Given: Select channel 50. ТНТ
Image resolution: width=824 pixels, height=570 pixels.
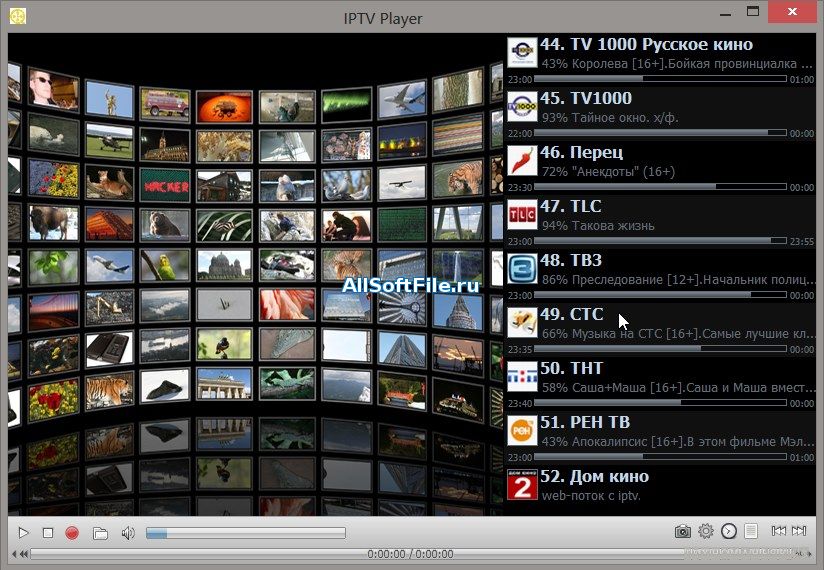Looking at the screenshot, I should point(661,384).
